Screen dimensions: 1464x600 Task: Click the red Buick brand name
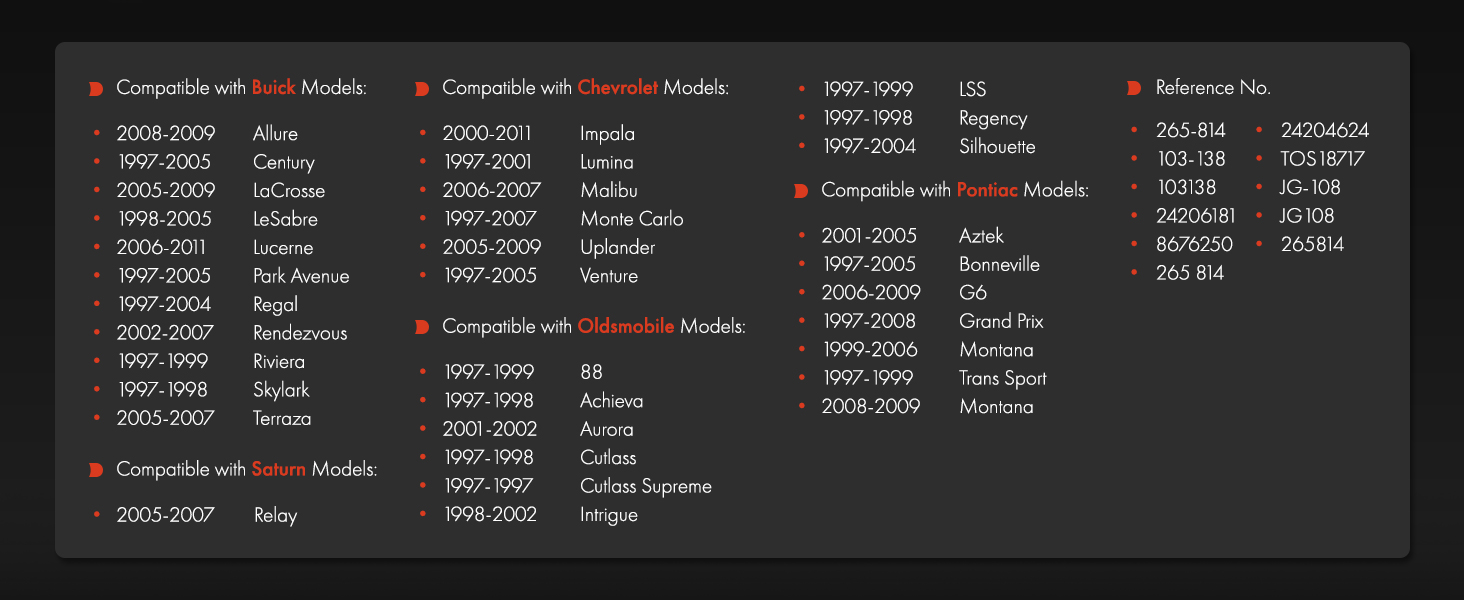(273, 88)
